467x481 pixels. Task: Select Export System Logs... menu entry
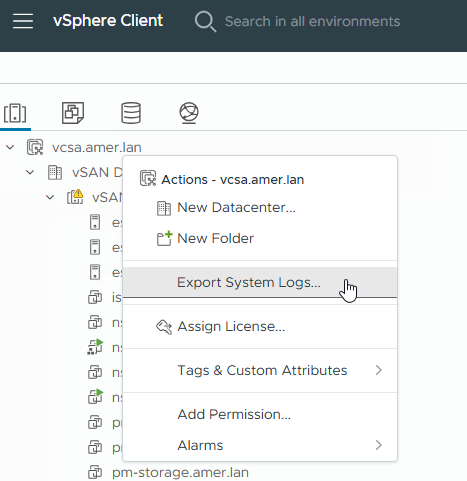pyautogui.click(x=260, y=282)
